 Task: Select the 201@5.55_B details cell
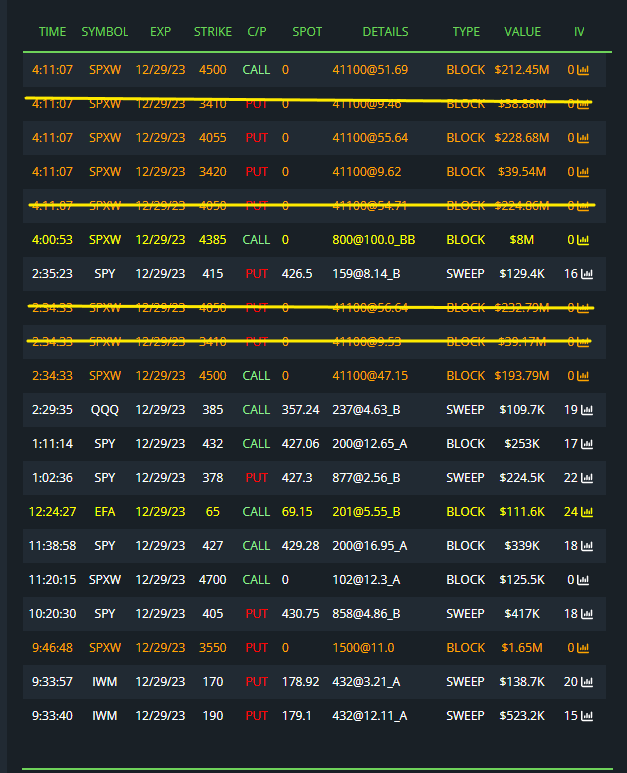click(x=366, y=512)
